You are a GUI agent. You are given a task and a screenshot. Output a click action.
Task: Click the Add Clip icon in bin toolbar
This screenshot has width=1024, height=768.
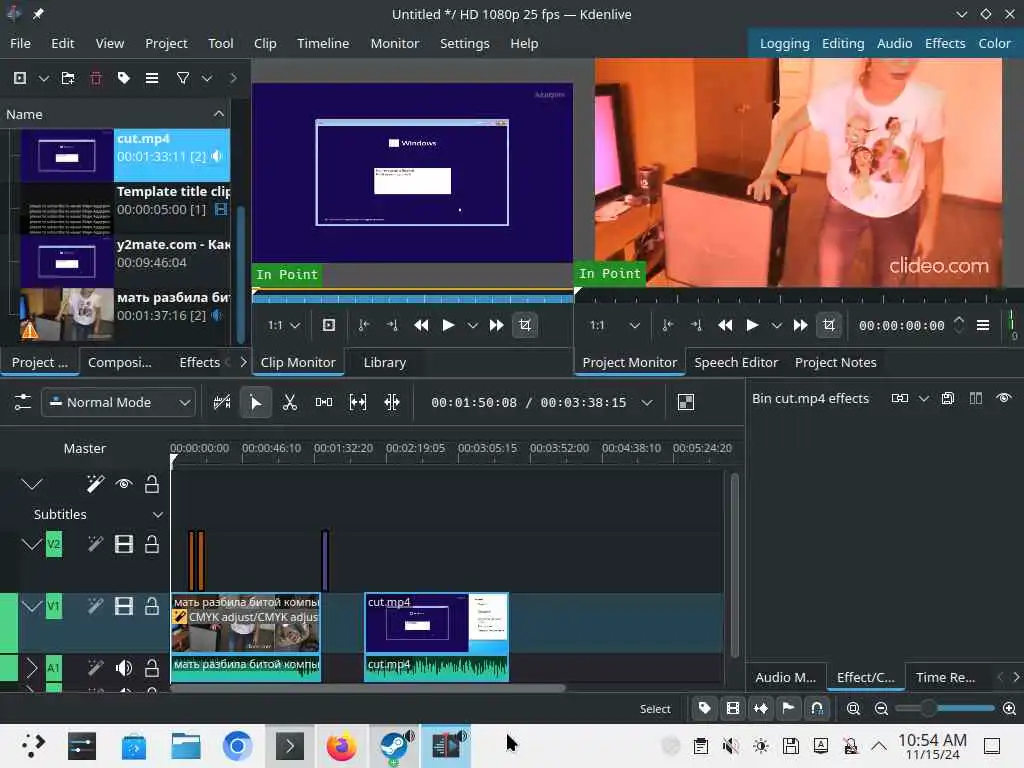pos(20,78)
